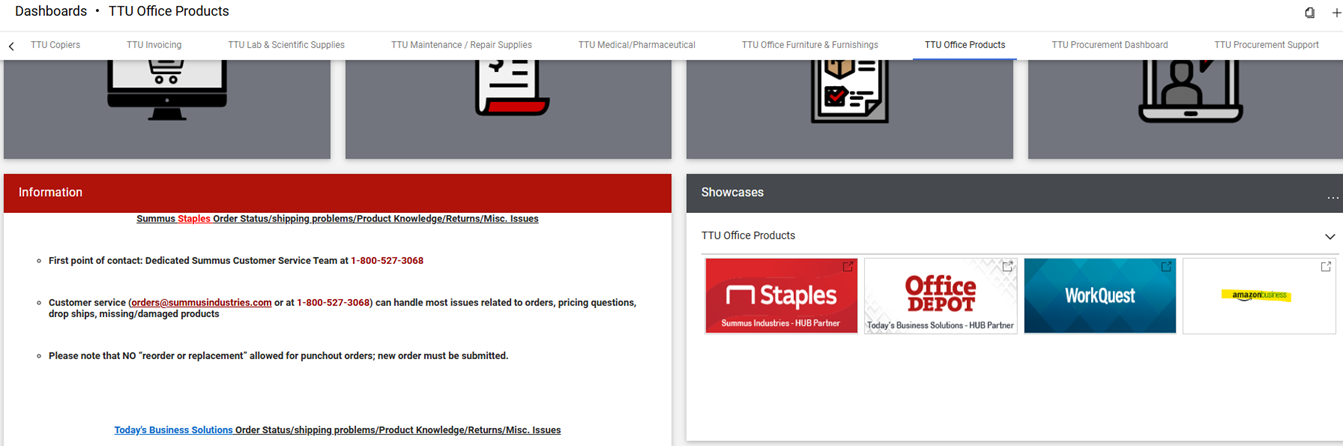1343x446 pixels.
Task: Launch the Office Depot punchout tile
Action: click(x=941, y=295)
